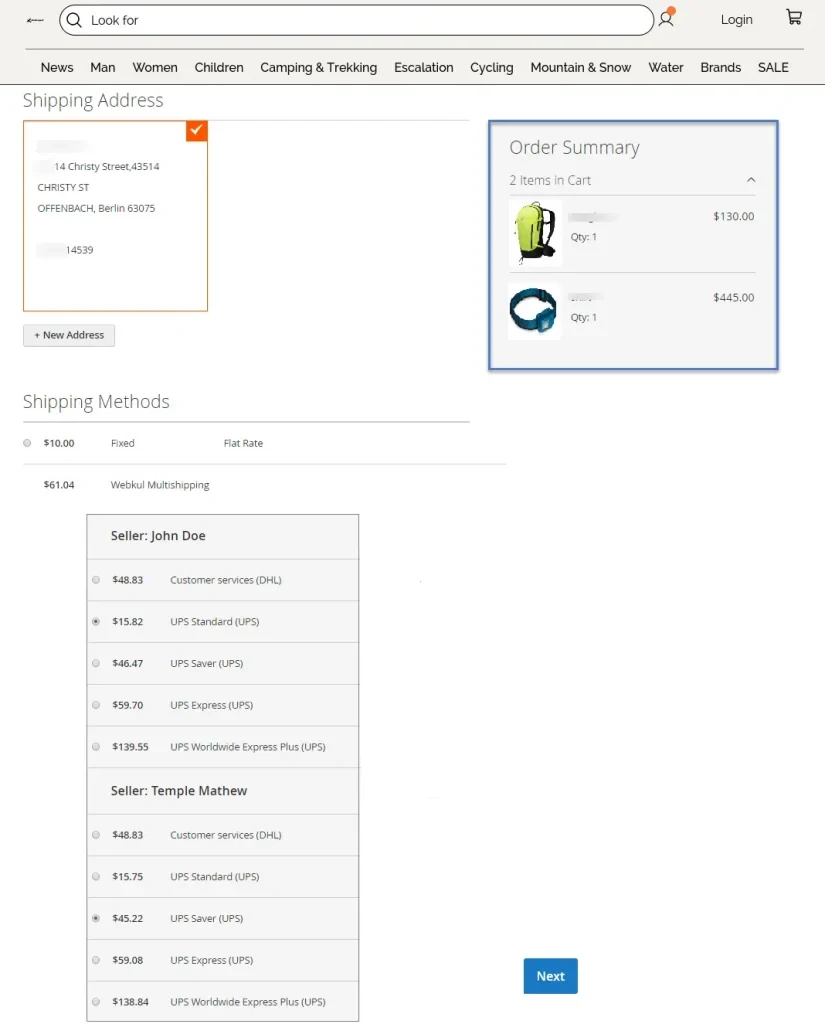Open the Mountain & Snow menu

click(x=580, y=68)
